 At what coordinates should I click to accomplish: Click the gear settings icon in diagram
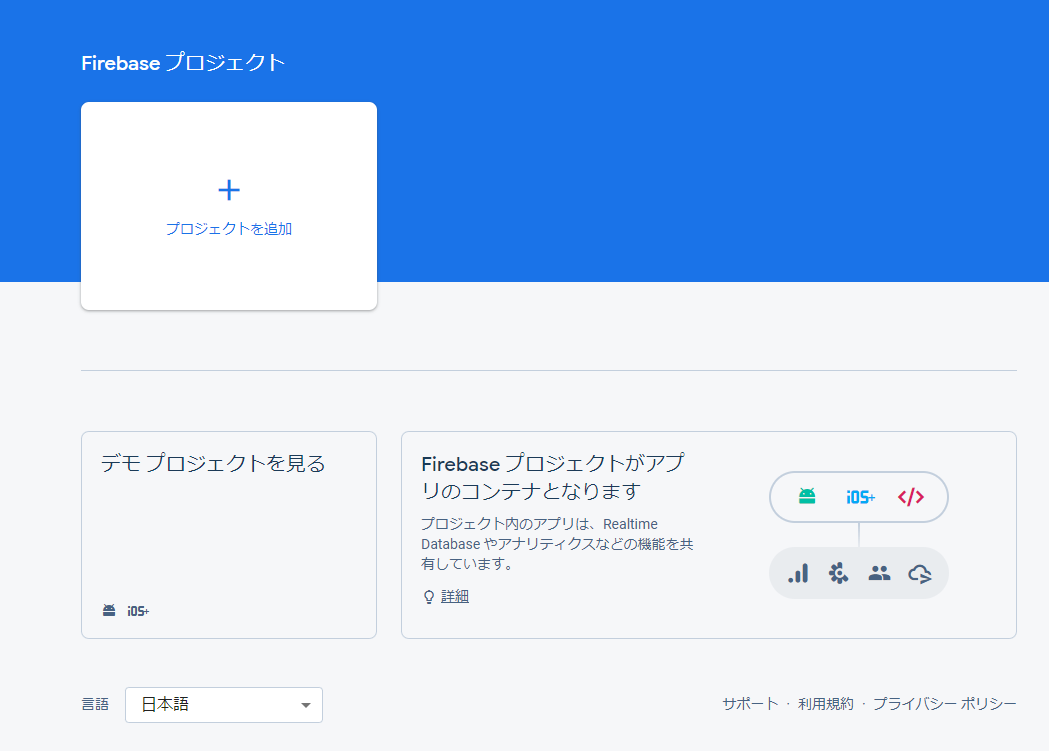tap(838, 573)
